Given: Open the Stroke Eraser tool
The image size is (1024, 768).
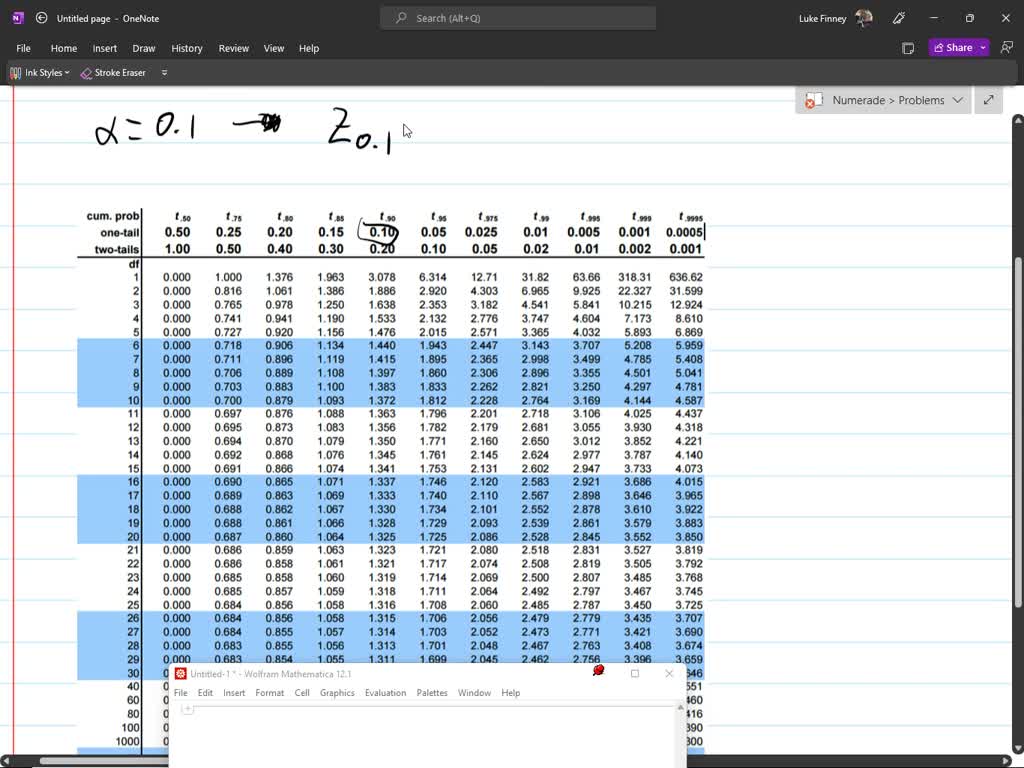Looking at the screenshot, I should point(113,73).
